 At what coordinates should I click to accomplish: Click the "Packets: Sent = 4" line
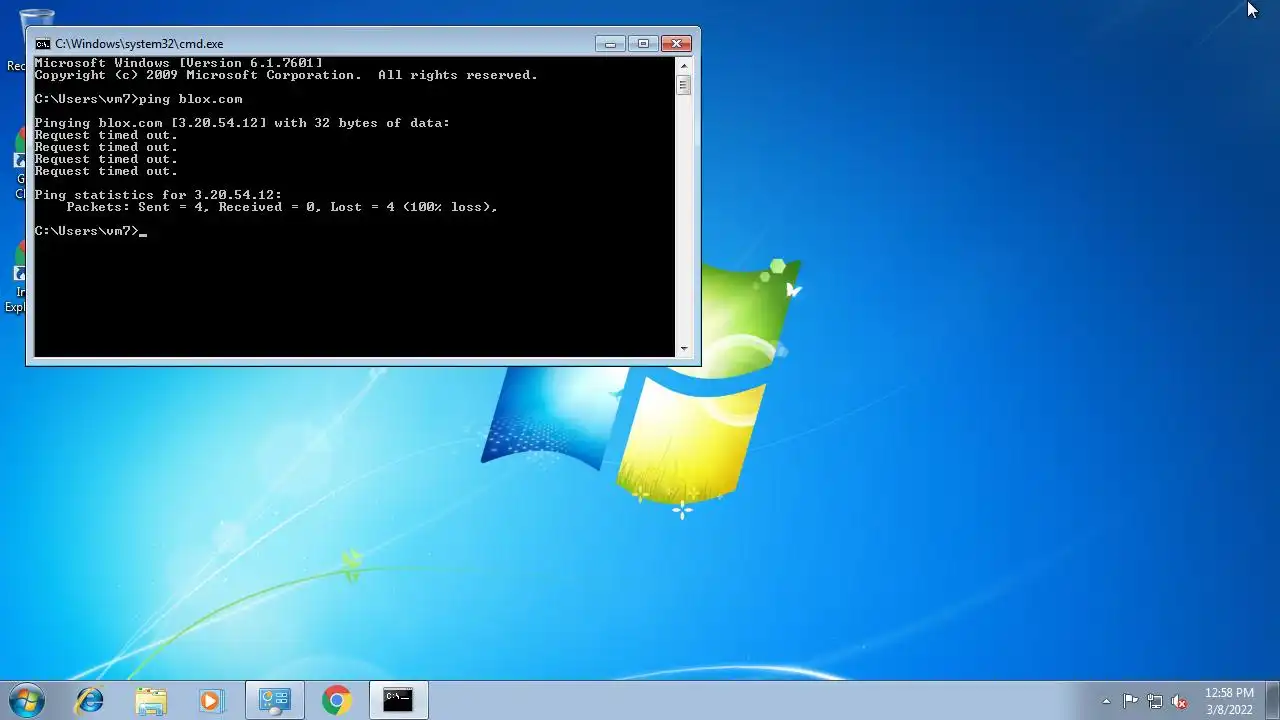click(x=282, y=207)
